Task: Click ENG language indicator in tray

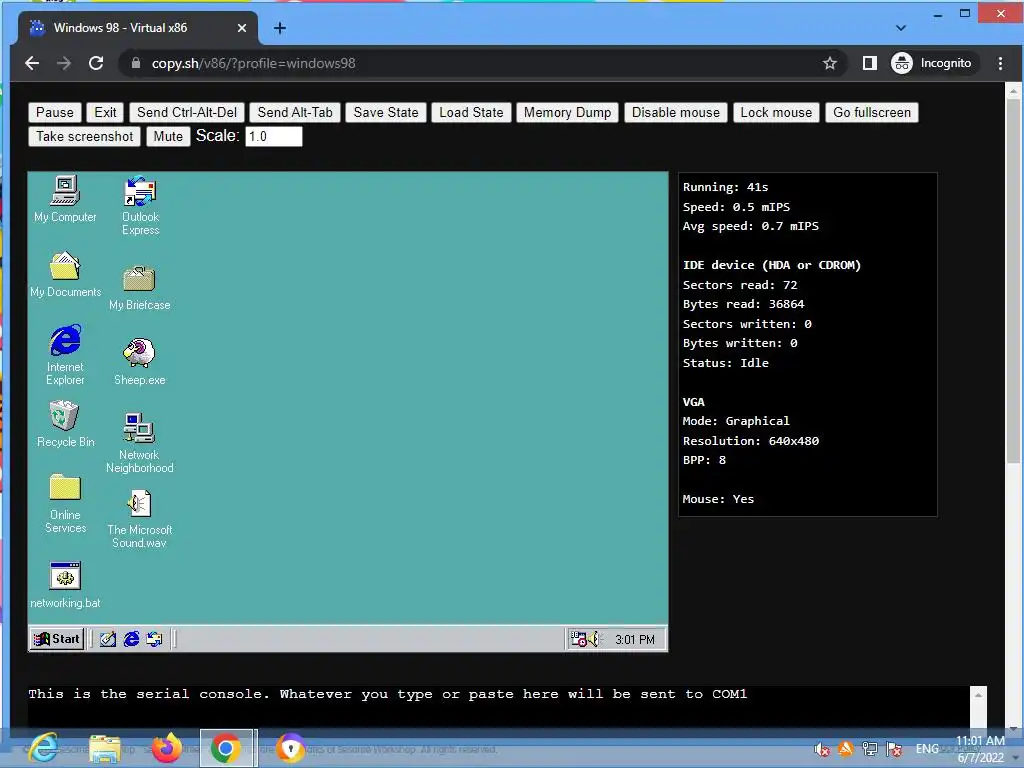Action: [927, 748]
